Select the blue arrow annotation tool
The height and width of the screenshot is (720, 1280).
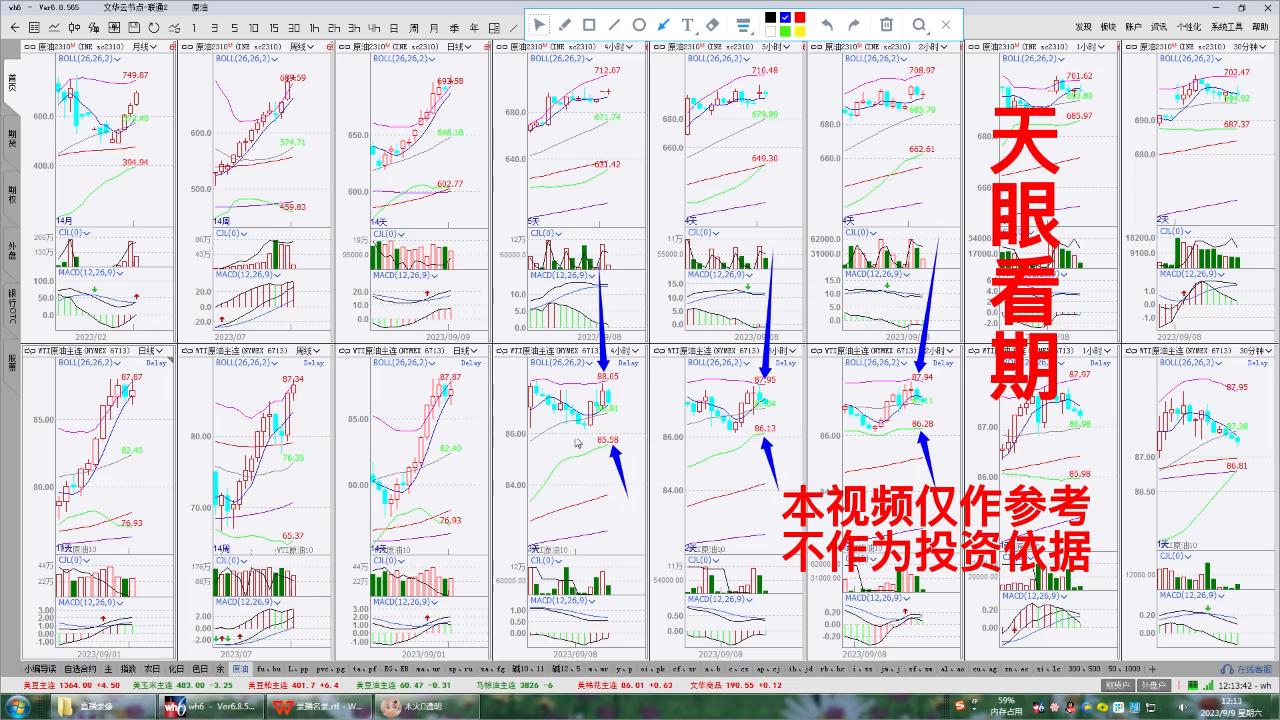662,25
